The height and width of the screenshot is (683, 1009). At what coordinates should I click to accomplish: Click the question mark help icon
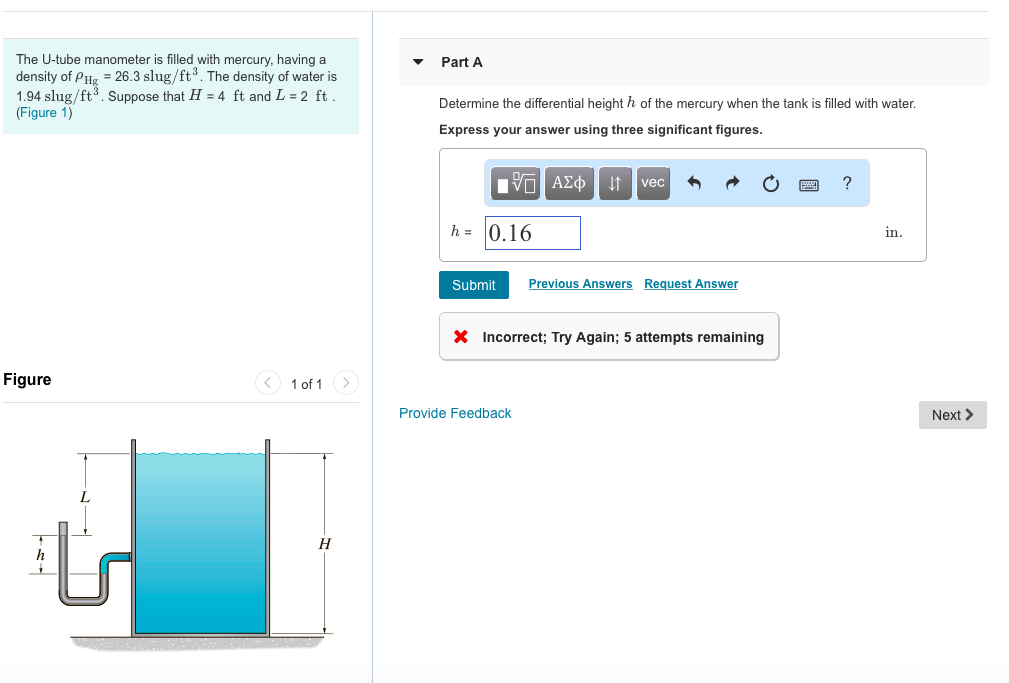tap(846, 183)
